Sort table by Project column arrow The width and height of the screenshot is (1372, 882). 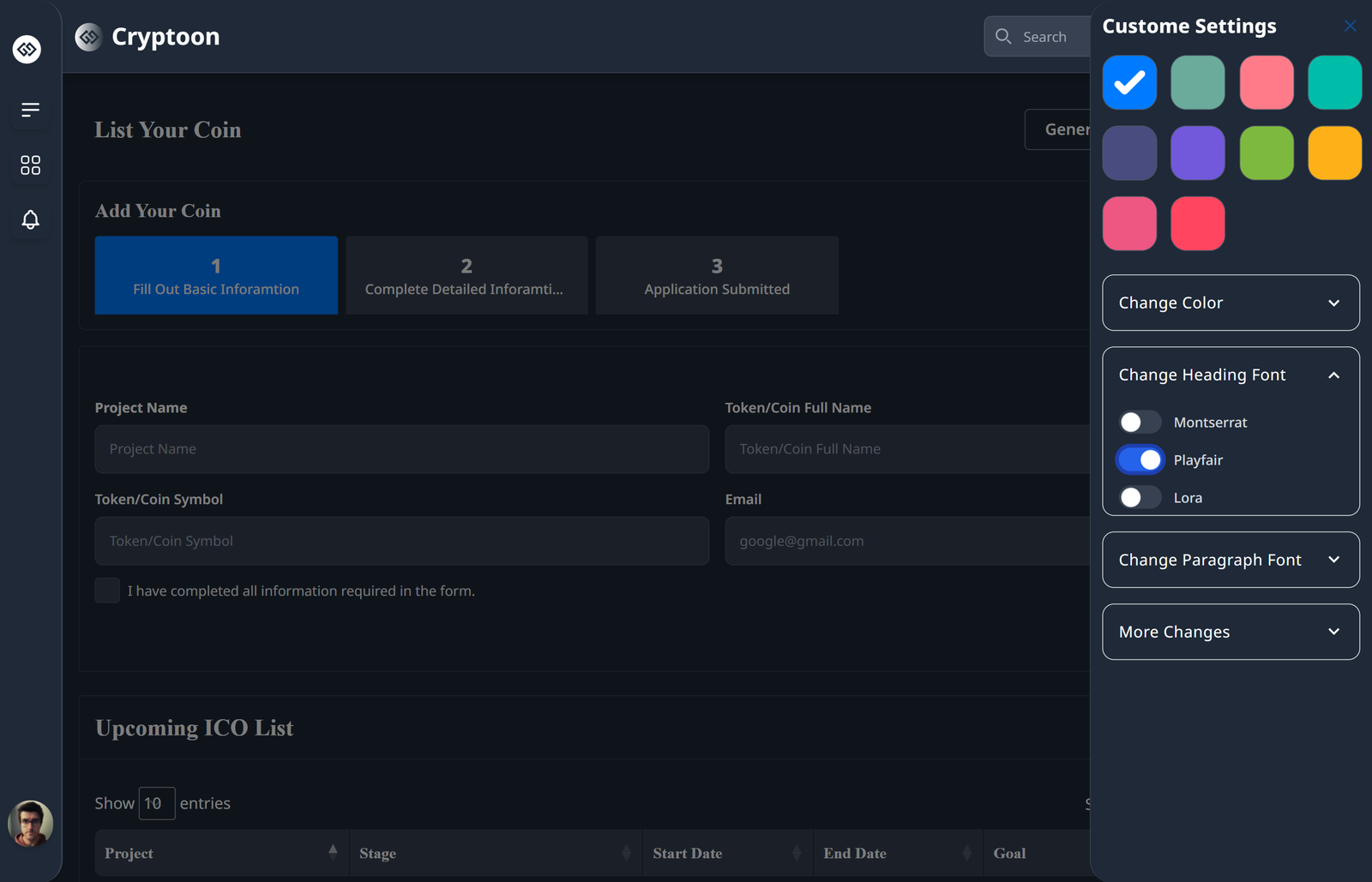coord(333,852)
